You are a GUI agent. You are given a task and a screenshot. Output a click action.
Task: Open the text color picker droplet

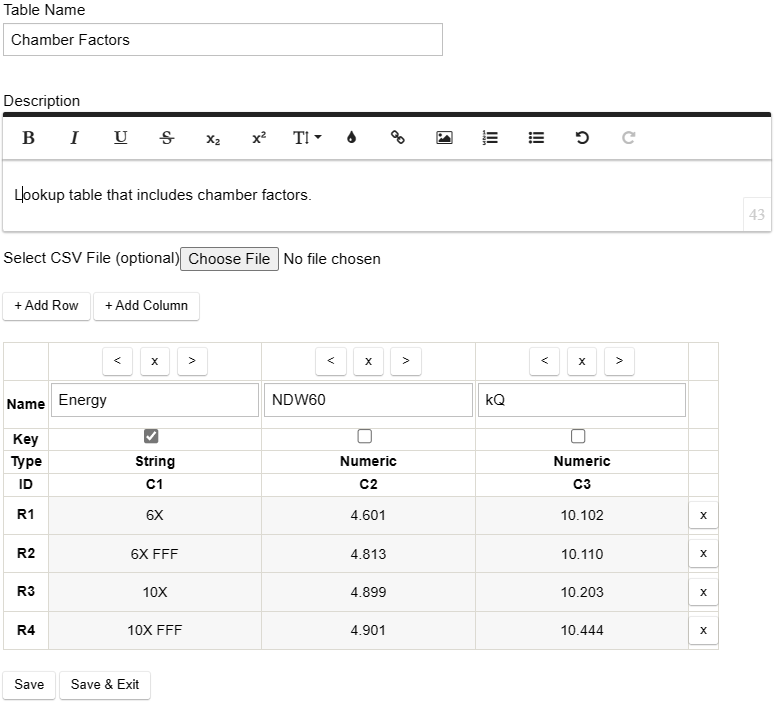[351, 138]
